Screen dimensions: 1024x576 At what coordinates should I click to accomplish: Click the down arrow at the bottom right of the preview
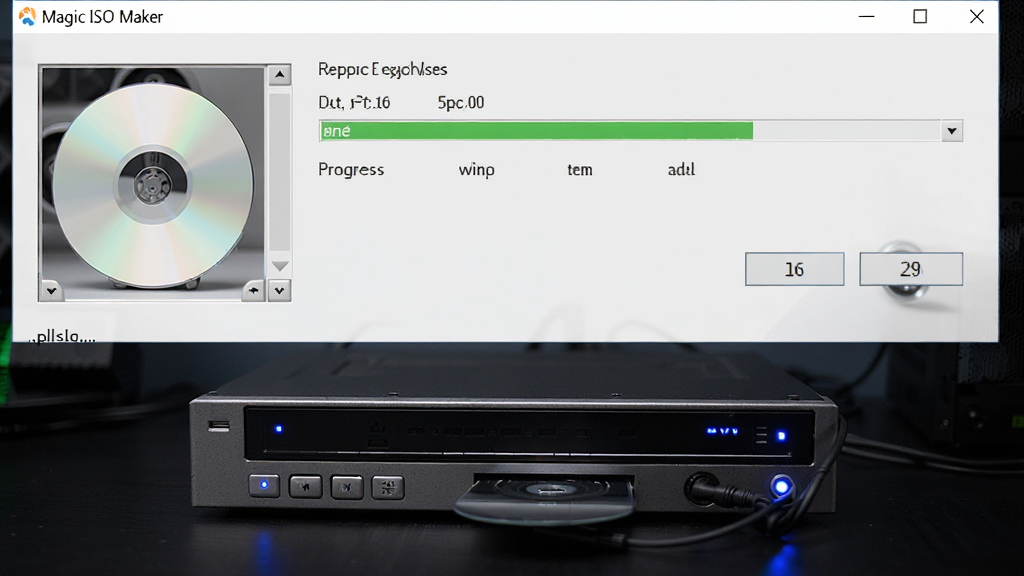pos(280,291)
